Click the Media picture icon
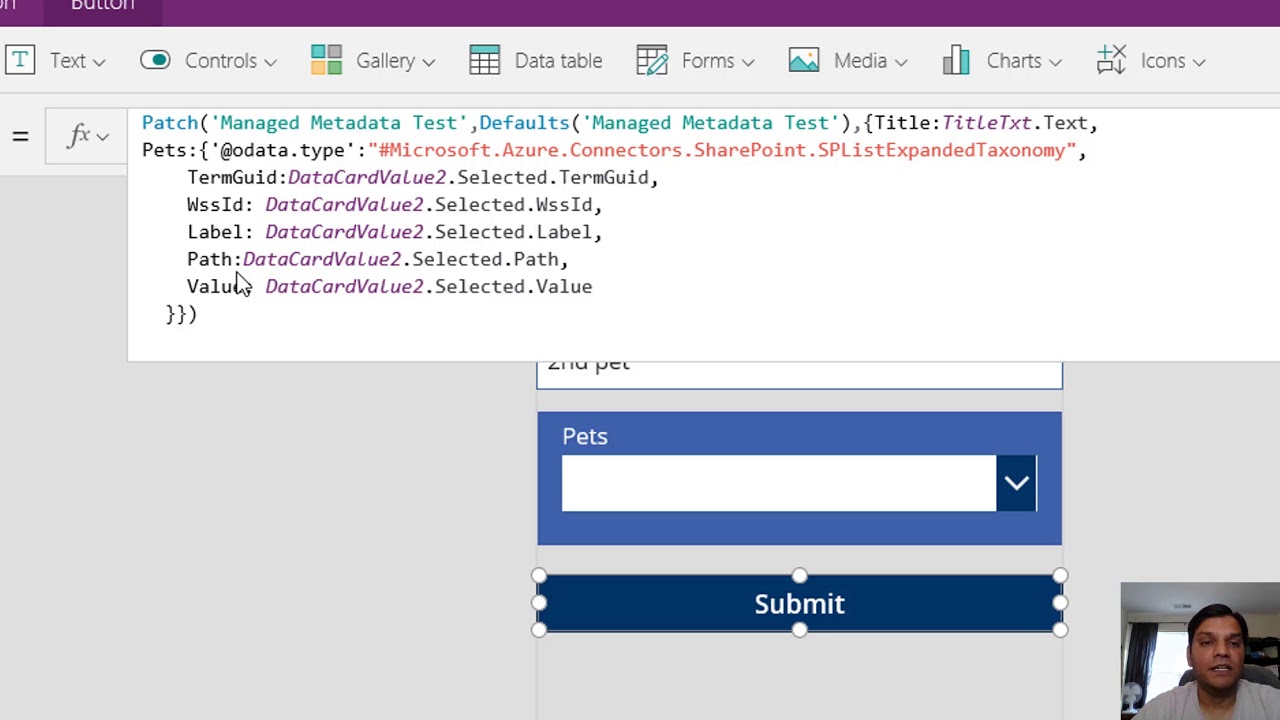Screen dimensions: 1280x720 (x=804, y=61)
